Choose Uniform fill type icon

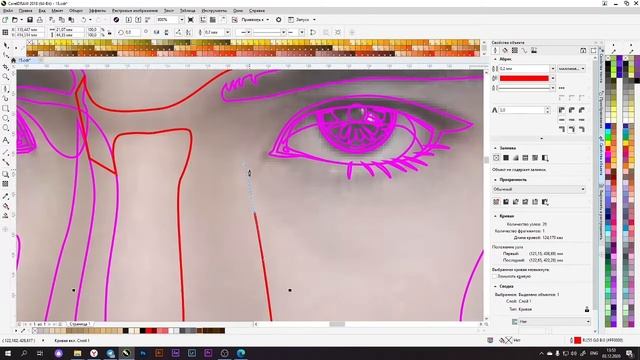pos(506,158)
